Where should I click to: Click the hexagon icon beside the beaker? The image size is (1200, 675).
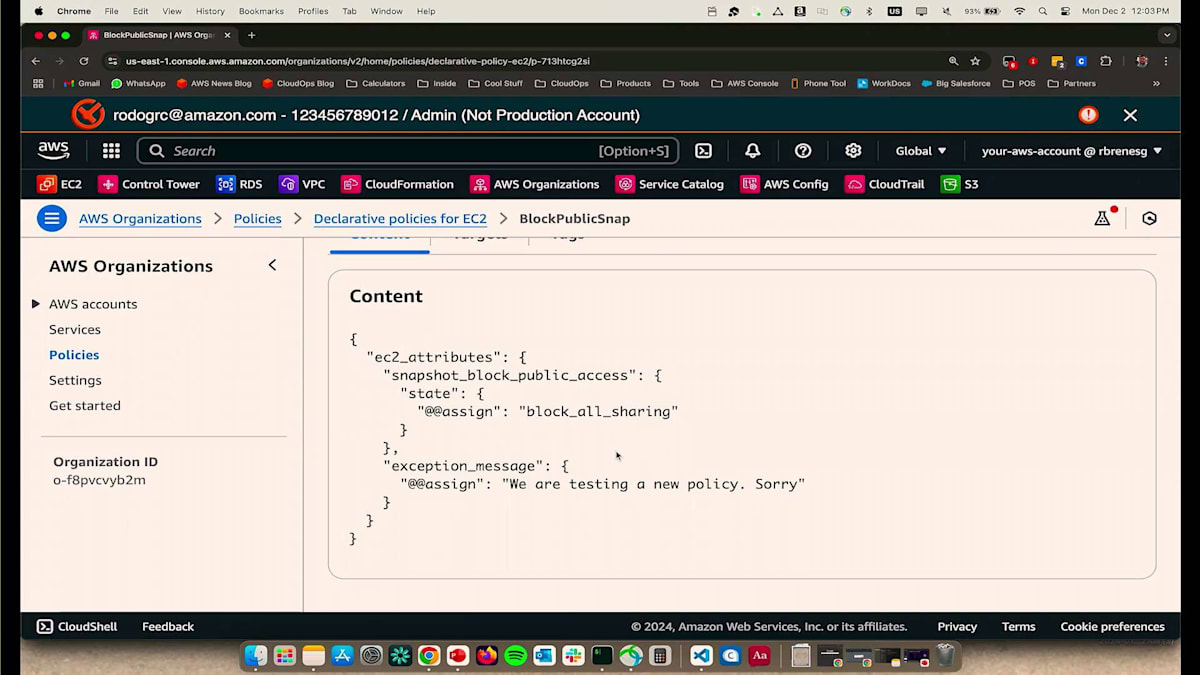[x=1149, y=218]
